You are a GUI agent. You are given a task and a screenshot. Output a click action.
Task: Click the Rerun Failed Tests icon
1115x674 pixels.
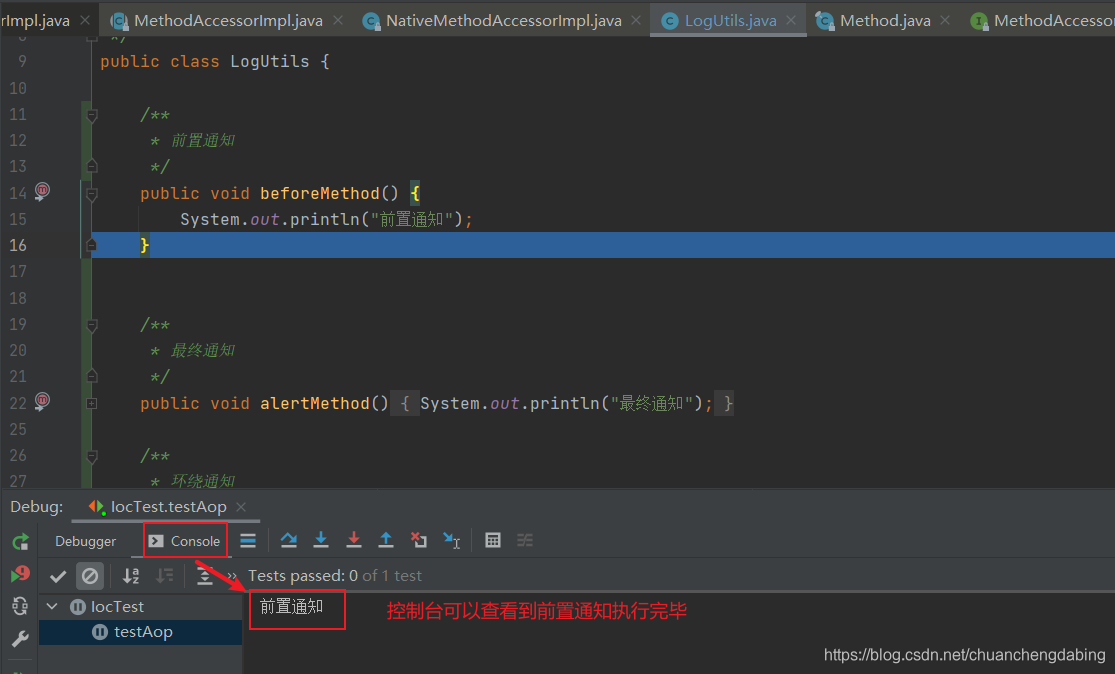(21, 574)
